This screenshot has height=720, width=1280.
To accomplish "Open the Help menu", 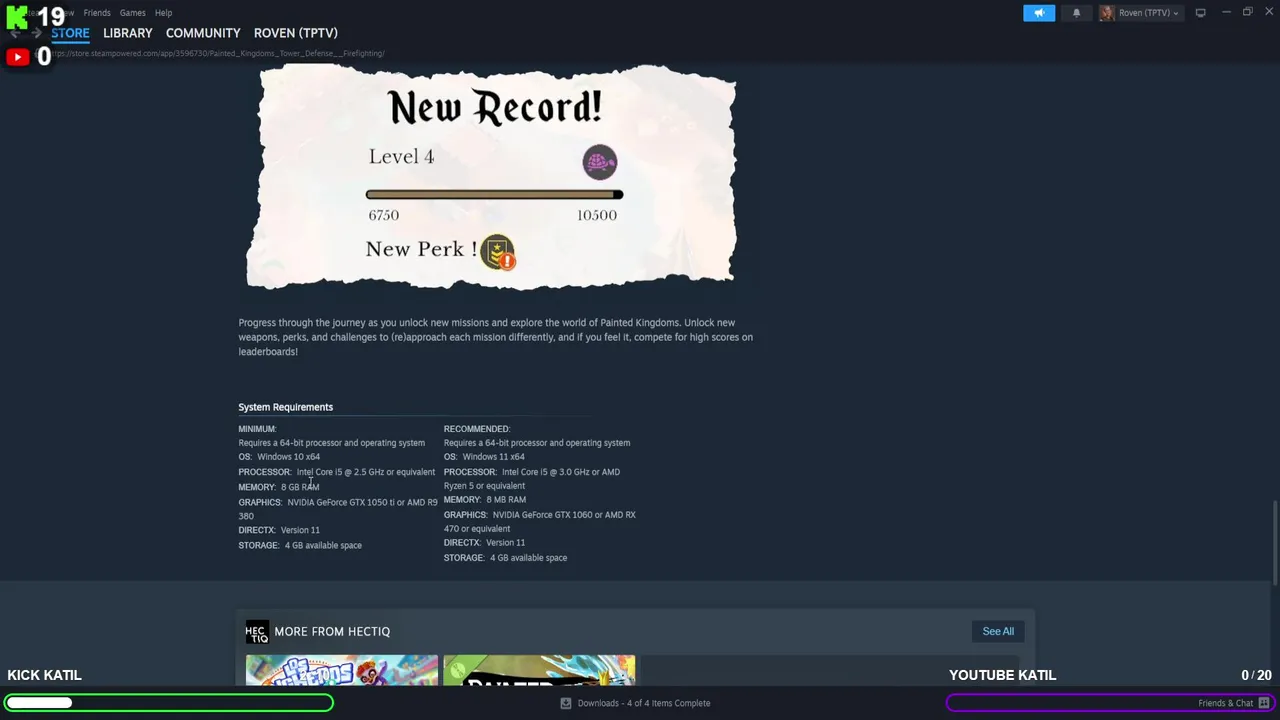I will (163, 13).
